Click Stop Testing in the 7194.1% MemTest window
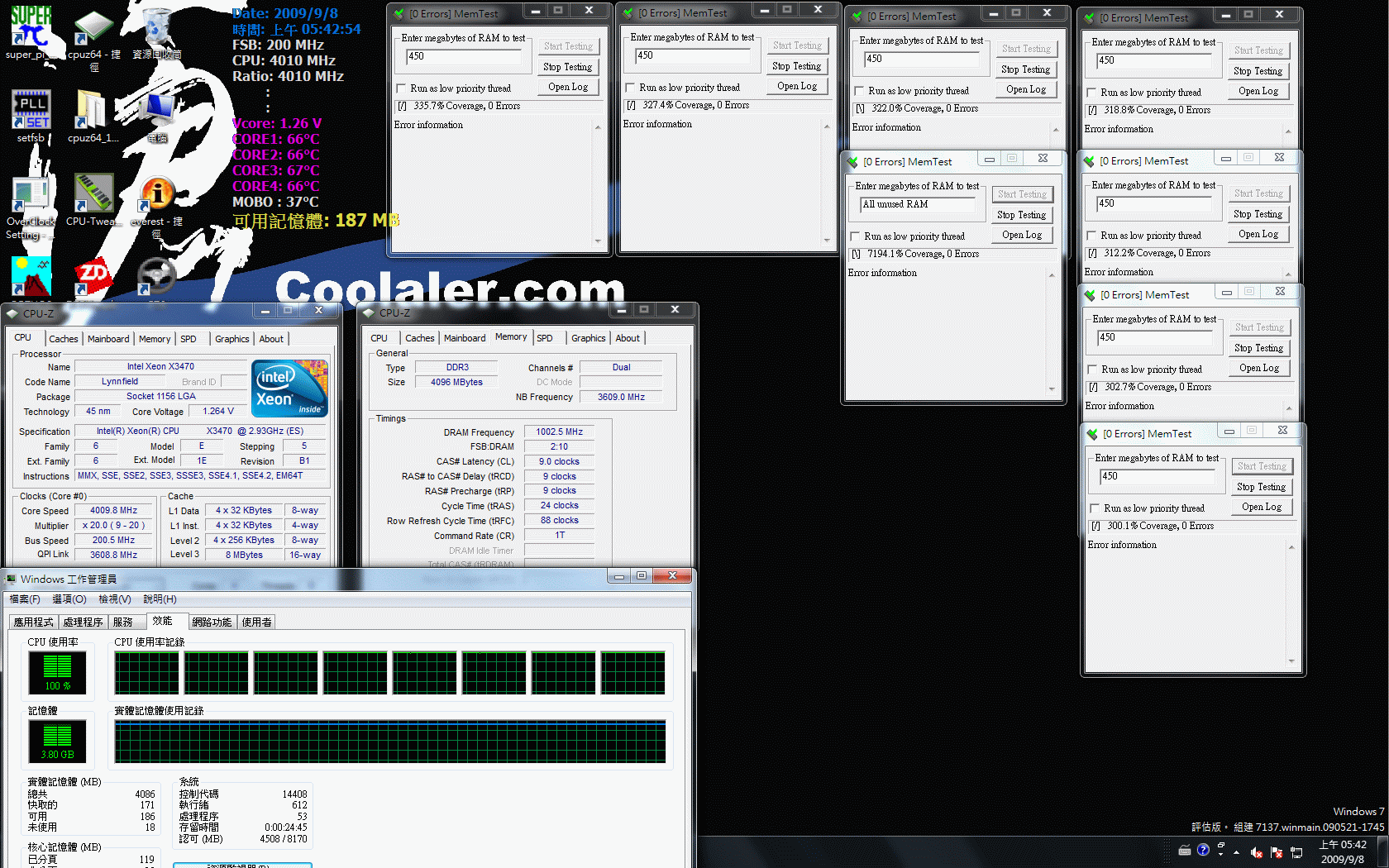 pyautogui.click(x=1022, y=215)
